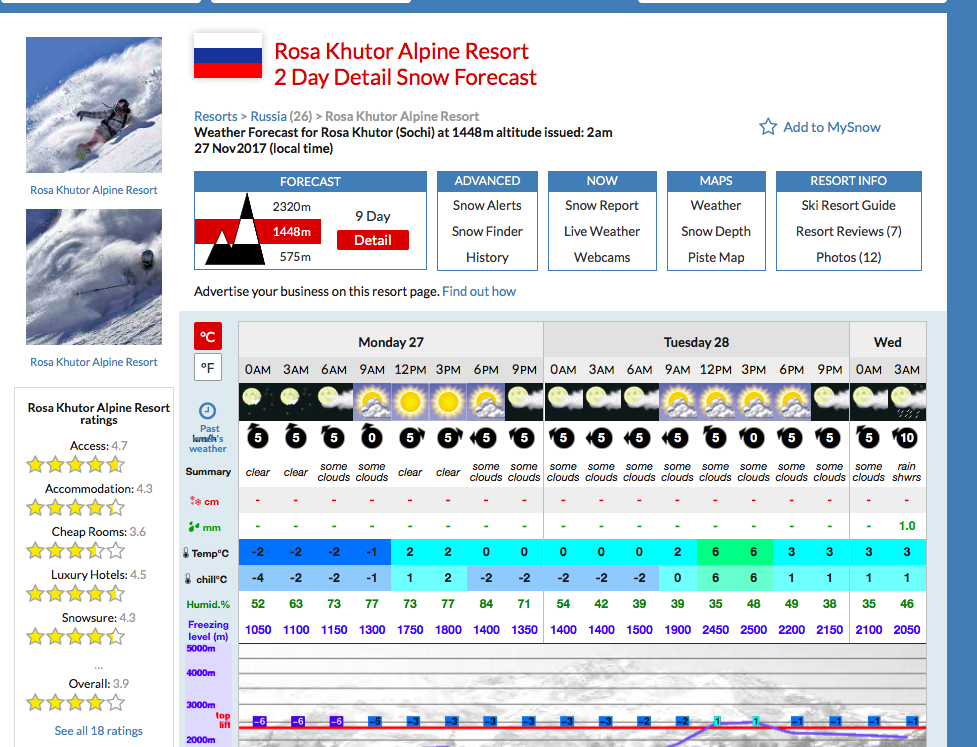Click the Cheap Rooms rating stars
This screenshot has width=977, height=747.
pyautogui.click(x=75, y=551)
